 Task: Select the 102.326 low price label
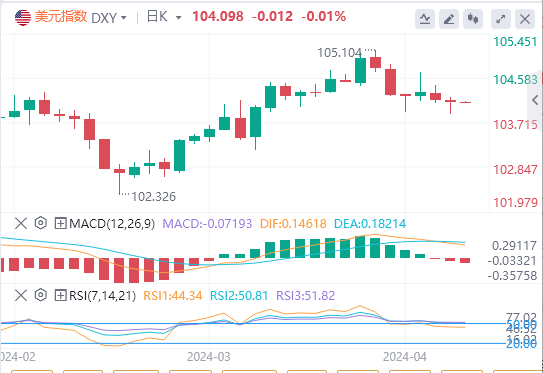coord(153,197)
